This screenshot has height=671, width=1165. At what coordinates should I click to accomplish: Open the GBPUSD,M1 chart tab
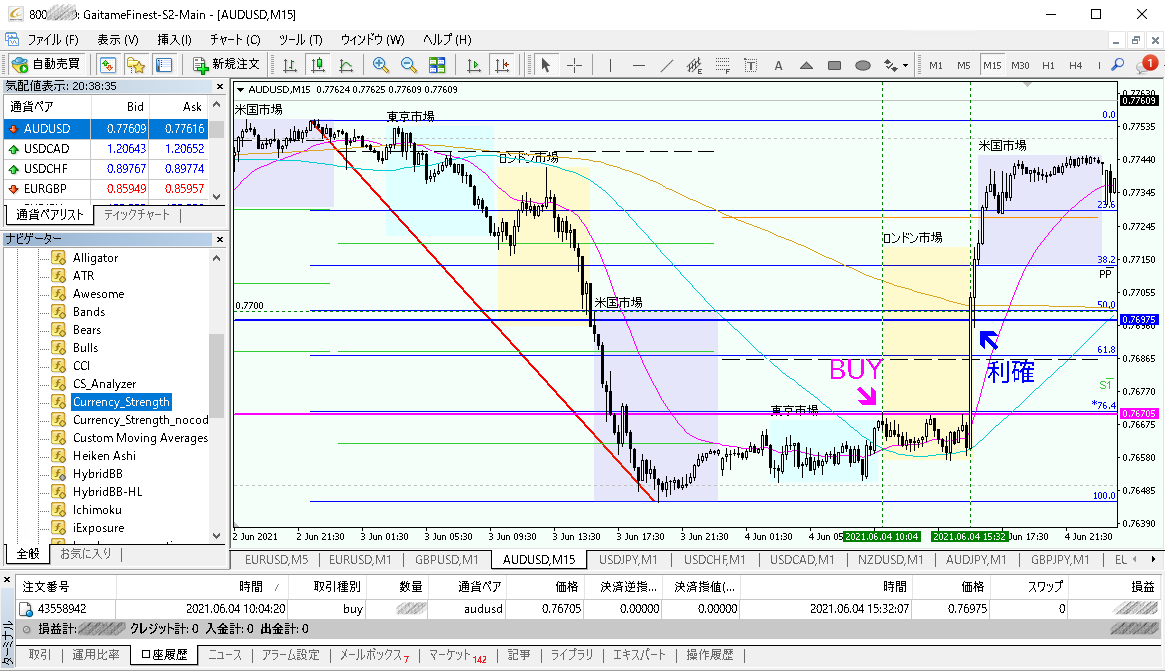[447, 560]
